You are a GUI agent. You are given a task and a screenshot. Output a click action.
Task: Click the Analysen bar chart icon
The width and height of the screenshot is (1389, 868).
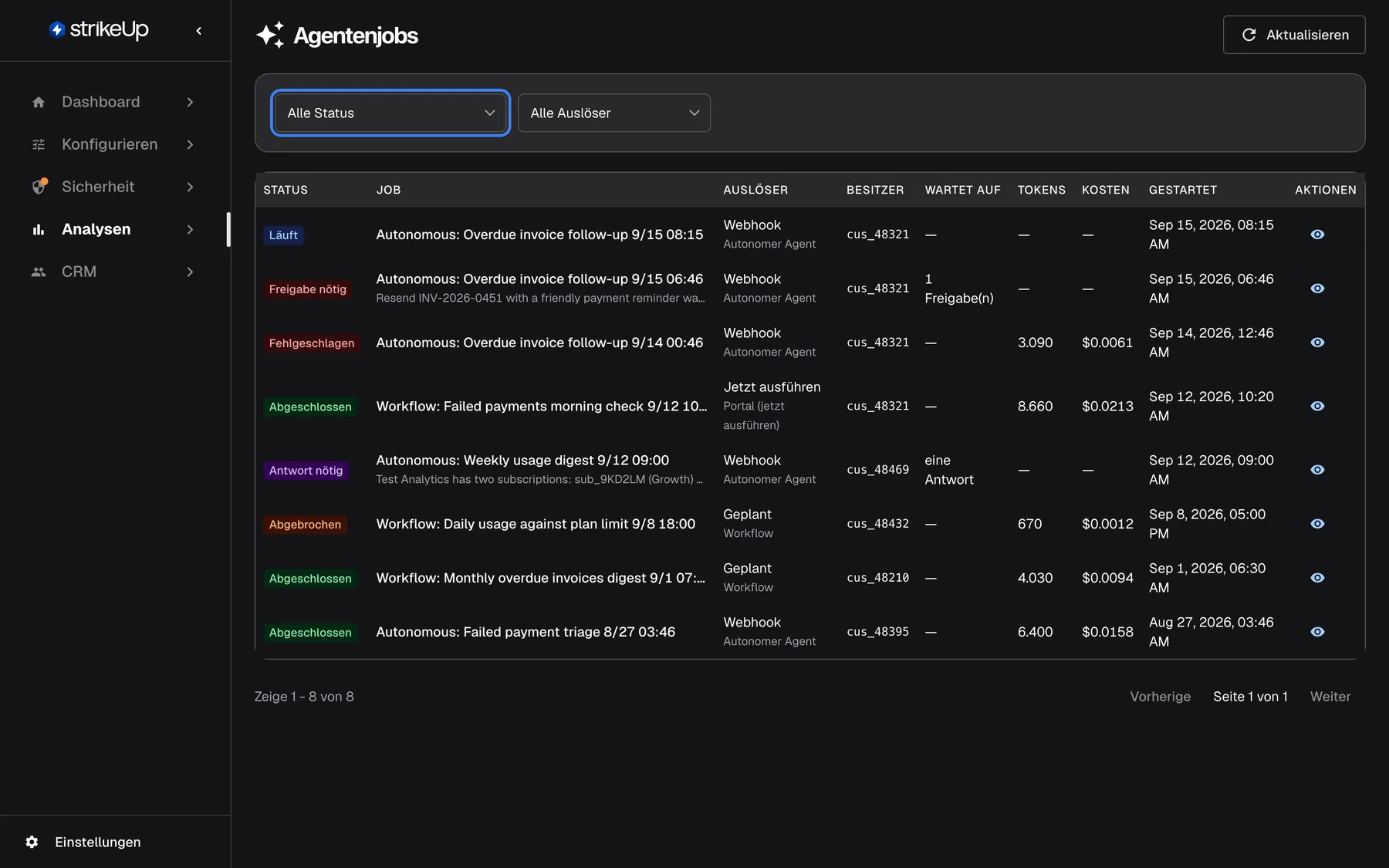[x=39, y=229]
